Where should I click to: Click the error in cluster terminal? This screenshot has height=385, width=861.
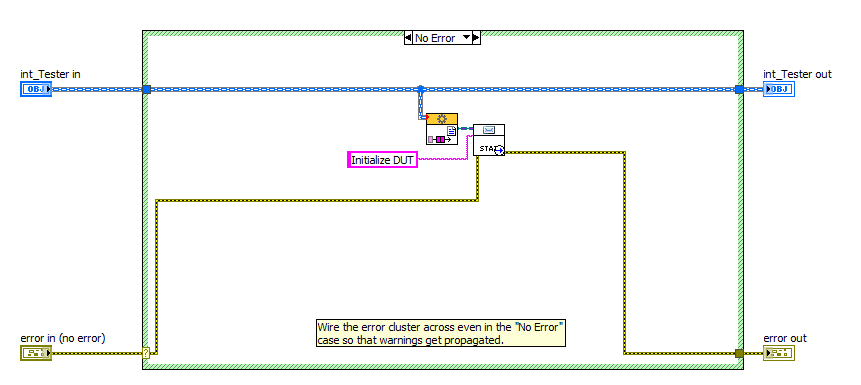(x=36, y=353)
